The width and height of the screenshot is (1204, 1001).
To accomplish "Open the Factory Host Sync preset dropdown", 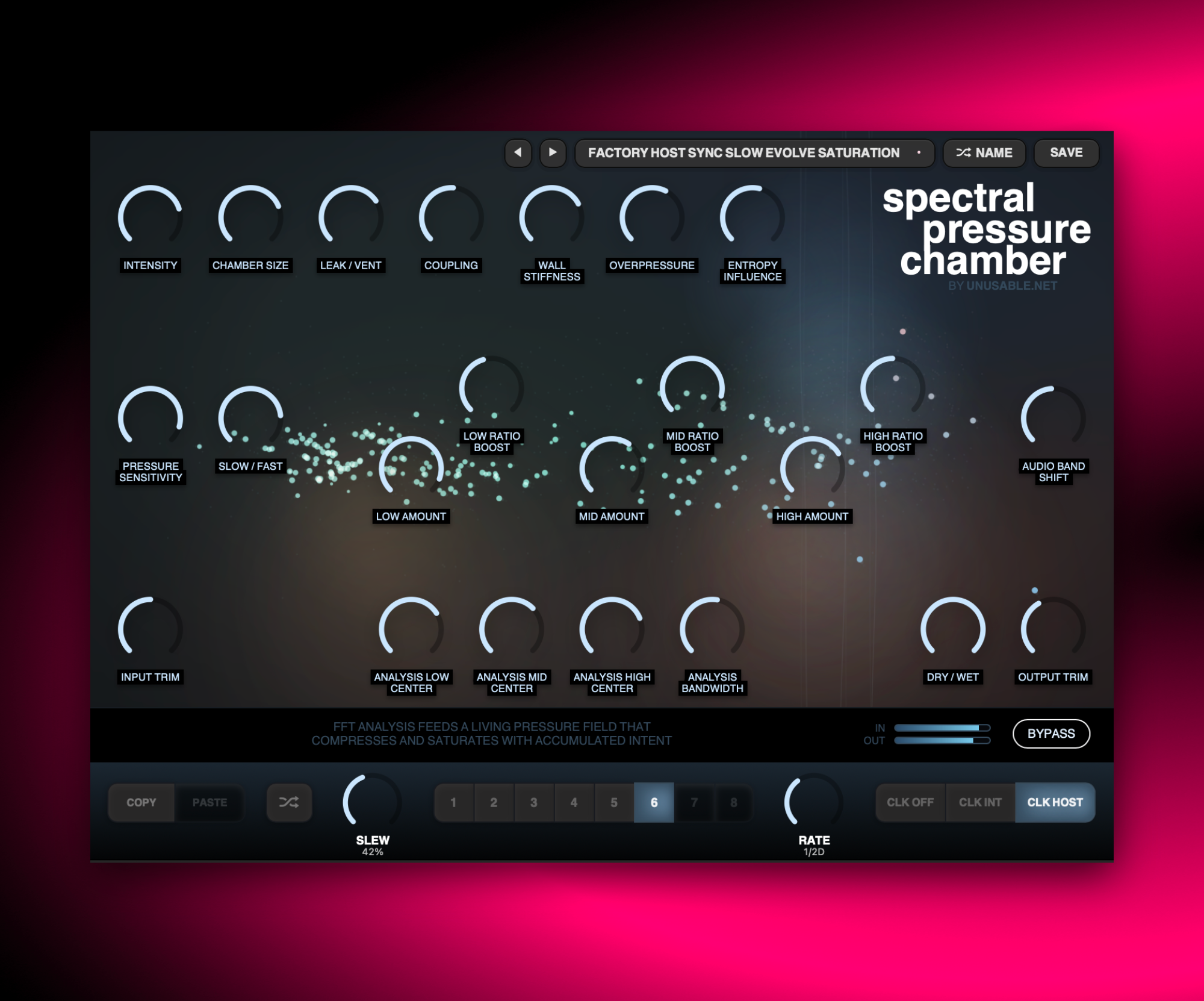I will [x=754, y=153].
